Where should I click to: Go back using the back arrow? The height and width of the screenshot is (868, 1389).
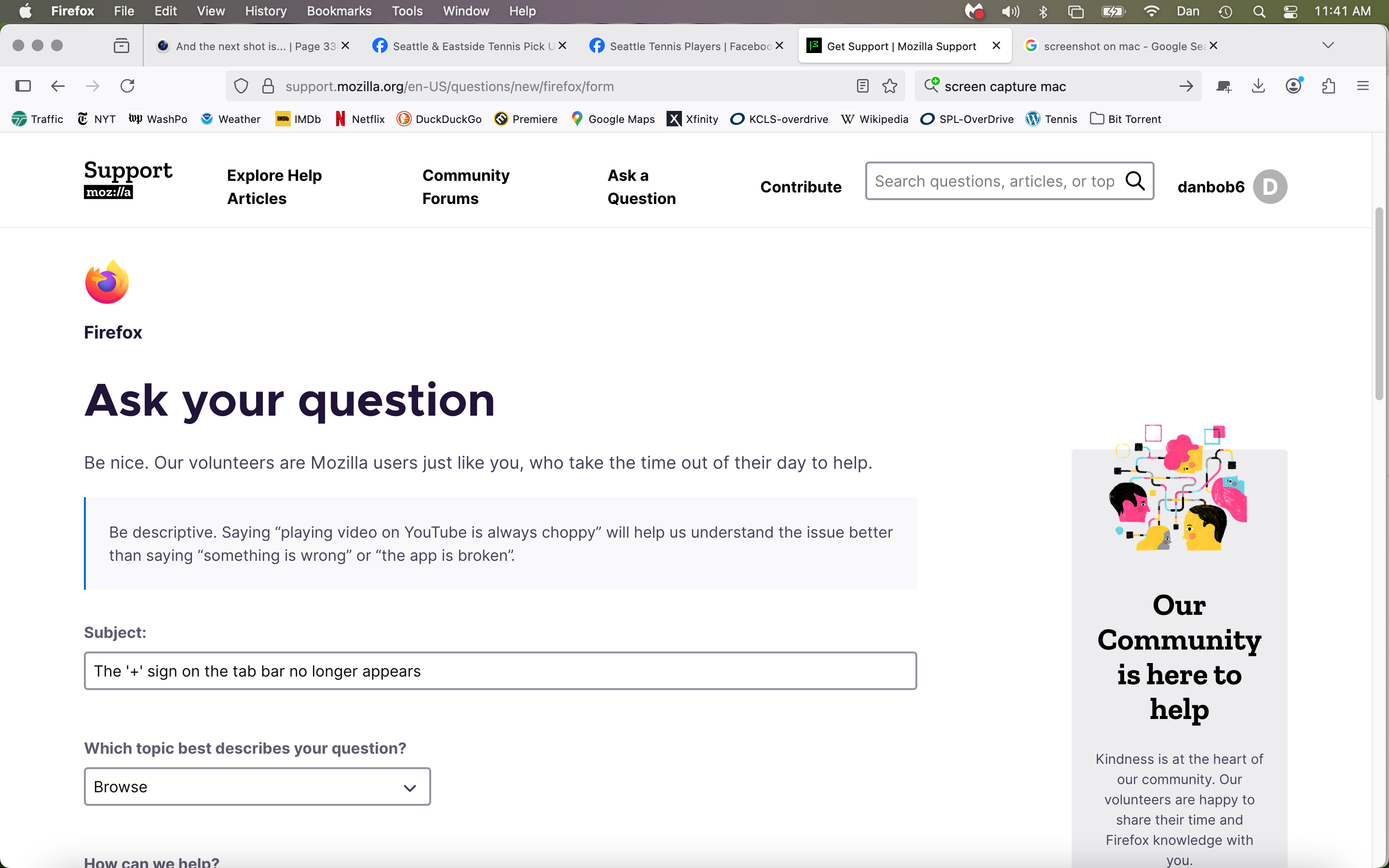point(58,86)
